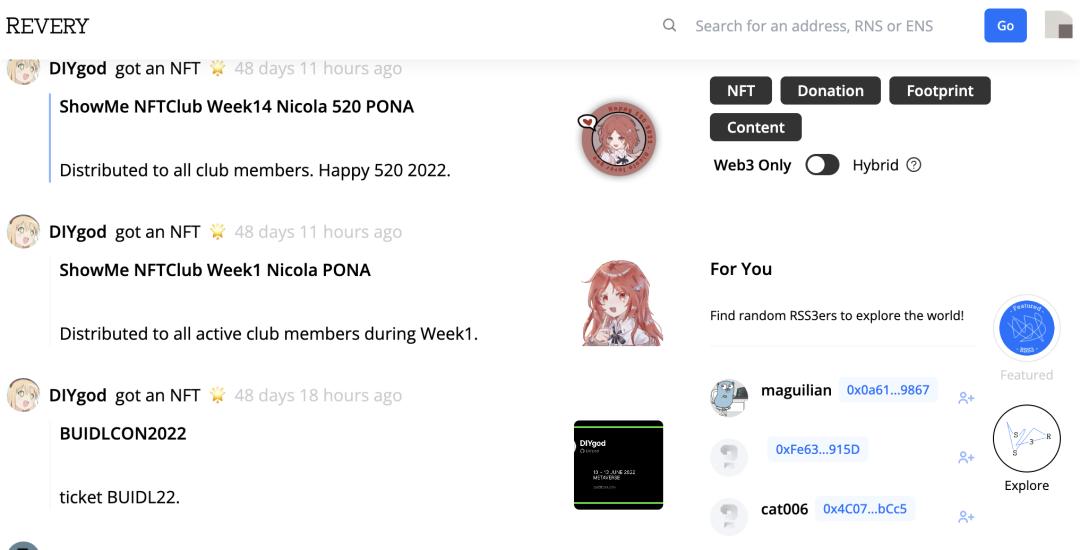Select the NFT filter tag
The height and width of the screenshot is (550, 1080).
pos(741,91)
